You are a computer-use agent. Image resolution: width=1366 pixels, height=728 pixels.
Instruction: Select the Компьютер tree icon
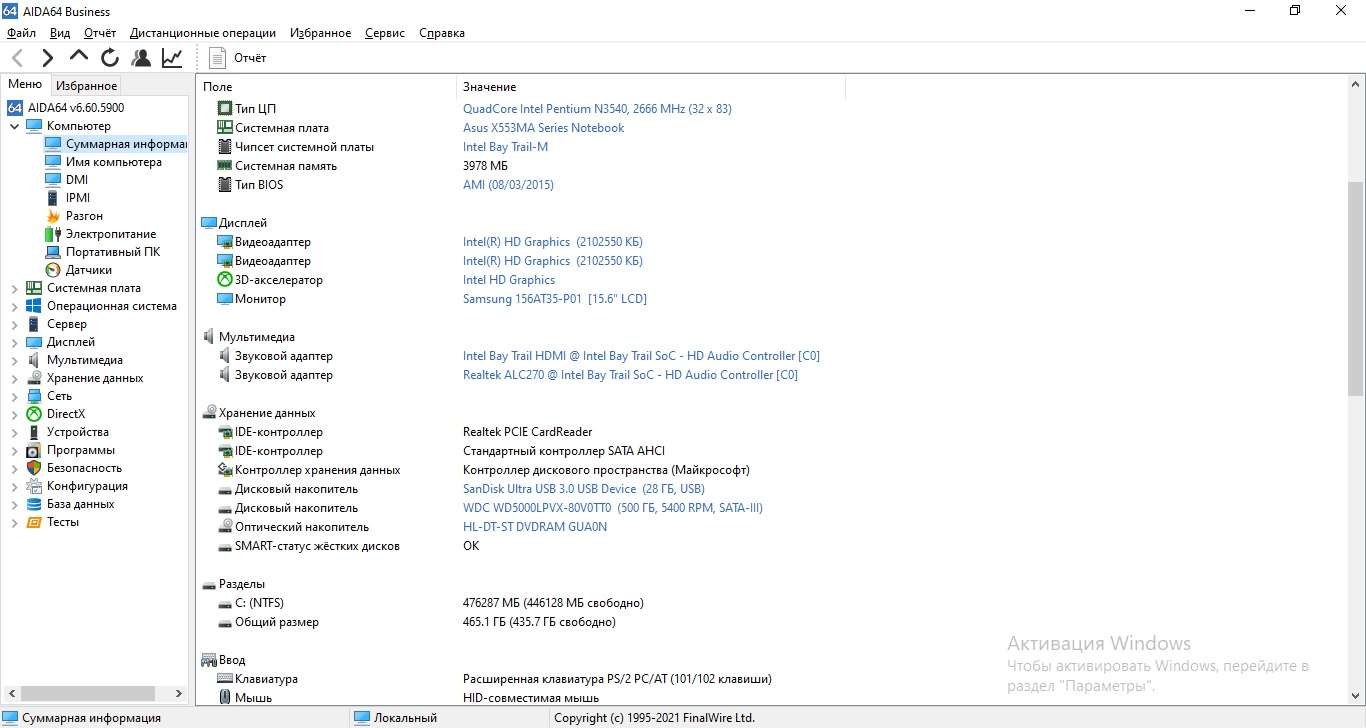coord(34,126)
